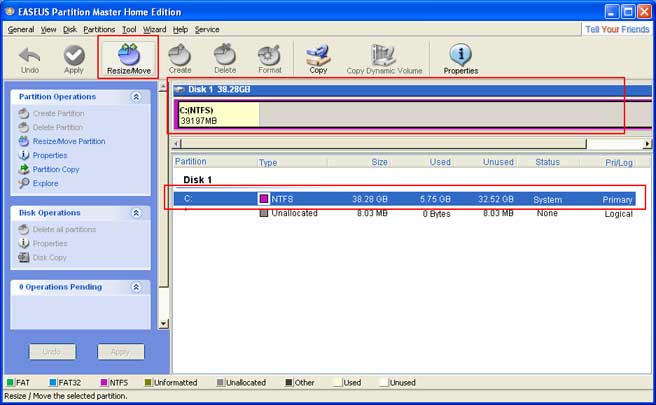Click the Delete toolbar icon
The image size is (656, 405).
(225, 59)
